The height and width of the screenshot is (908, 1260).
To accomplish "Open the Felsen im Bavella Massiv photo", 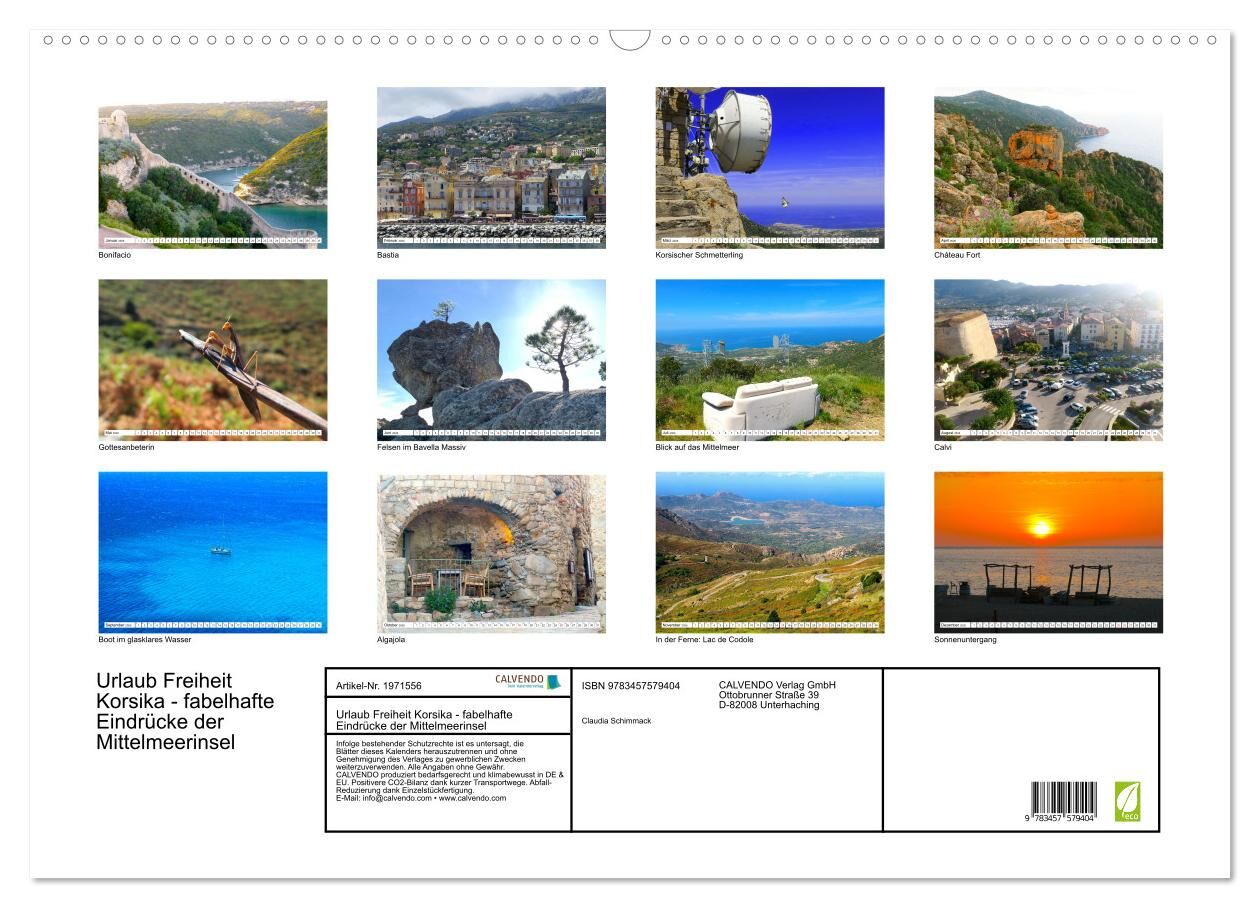I will tap(491, 360).
